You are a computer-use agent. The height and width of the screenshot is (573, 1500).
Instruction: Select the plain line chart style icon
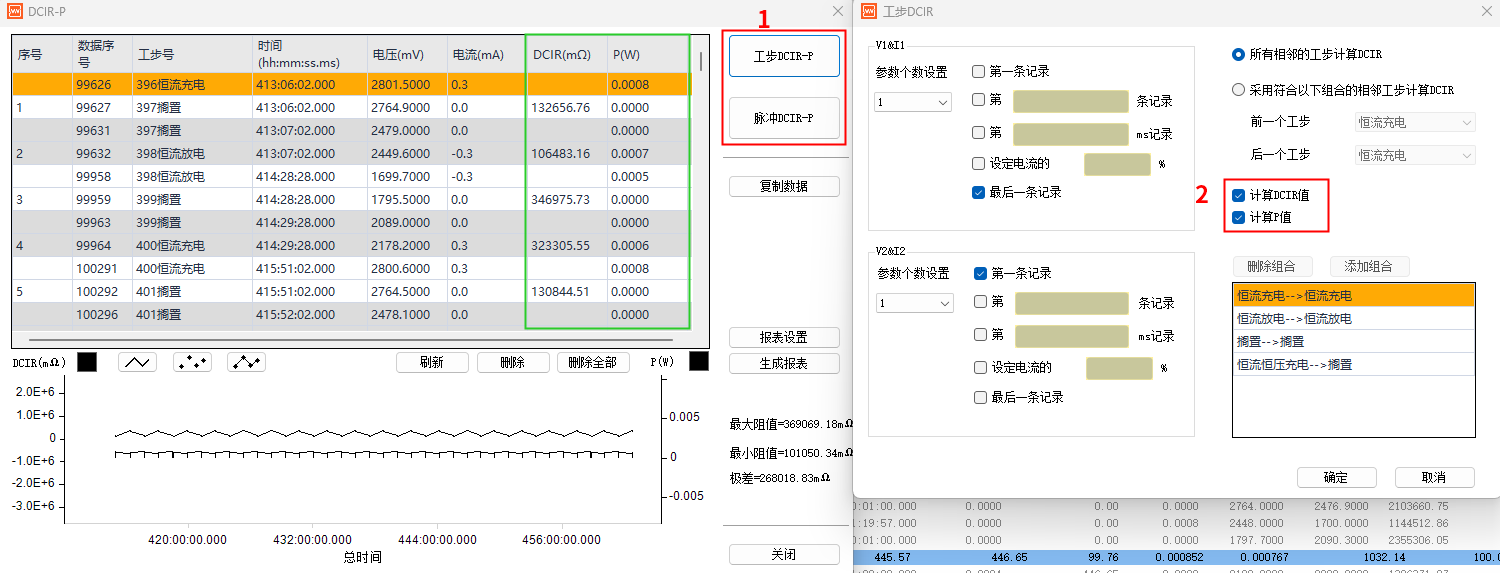138,362
